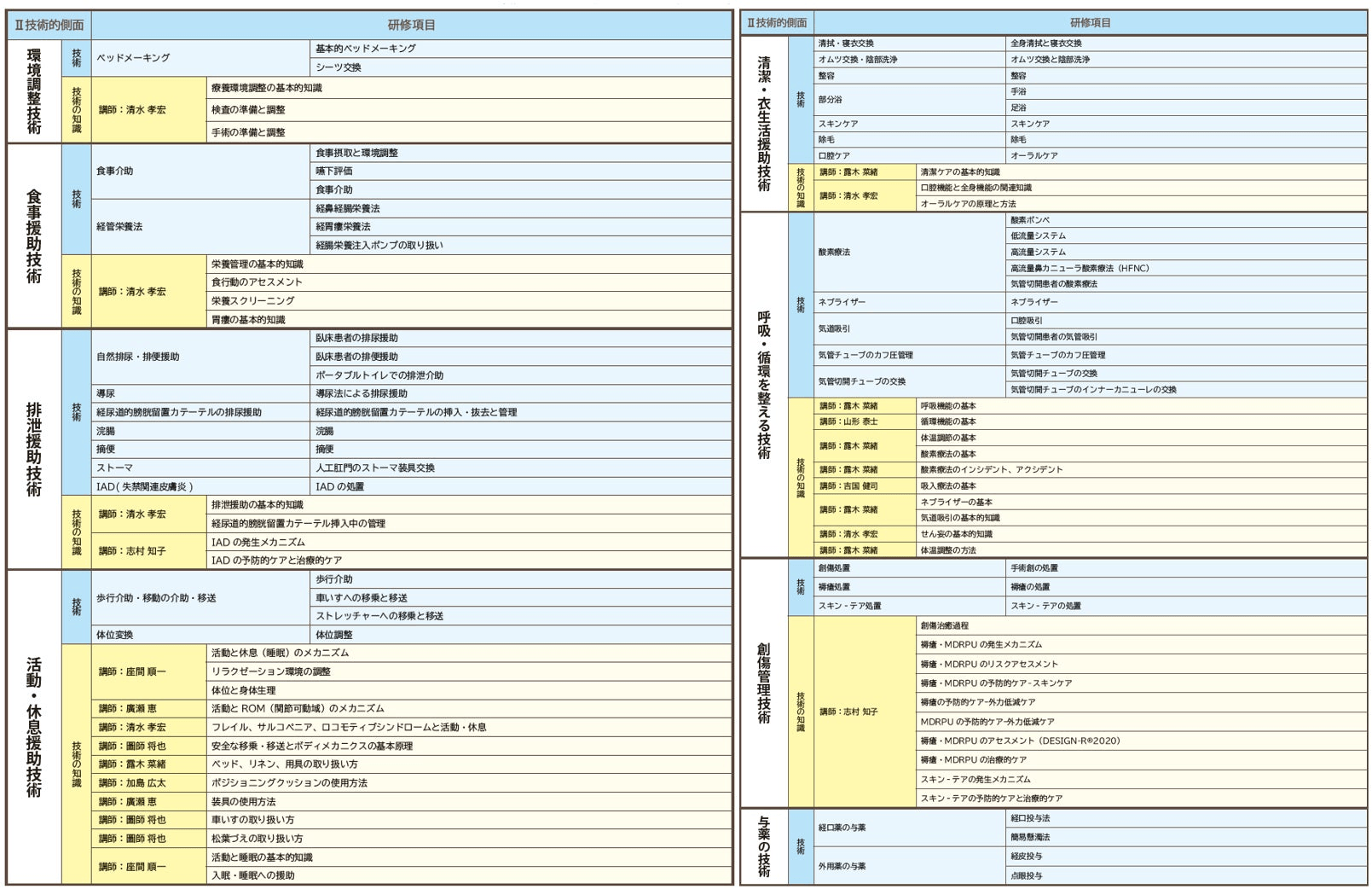Open the 簡易懸濁法 training item
1372x889 pixels.
click(1030, 837)
